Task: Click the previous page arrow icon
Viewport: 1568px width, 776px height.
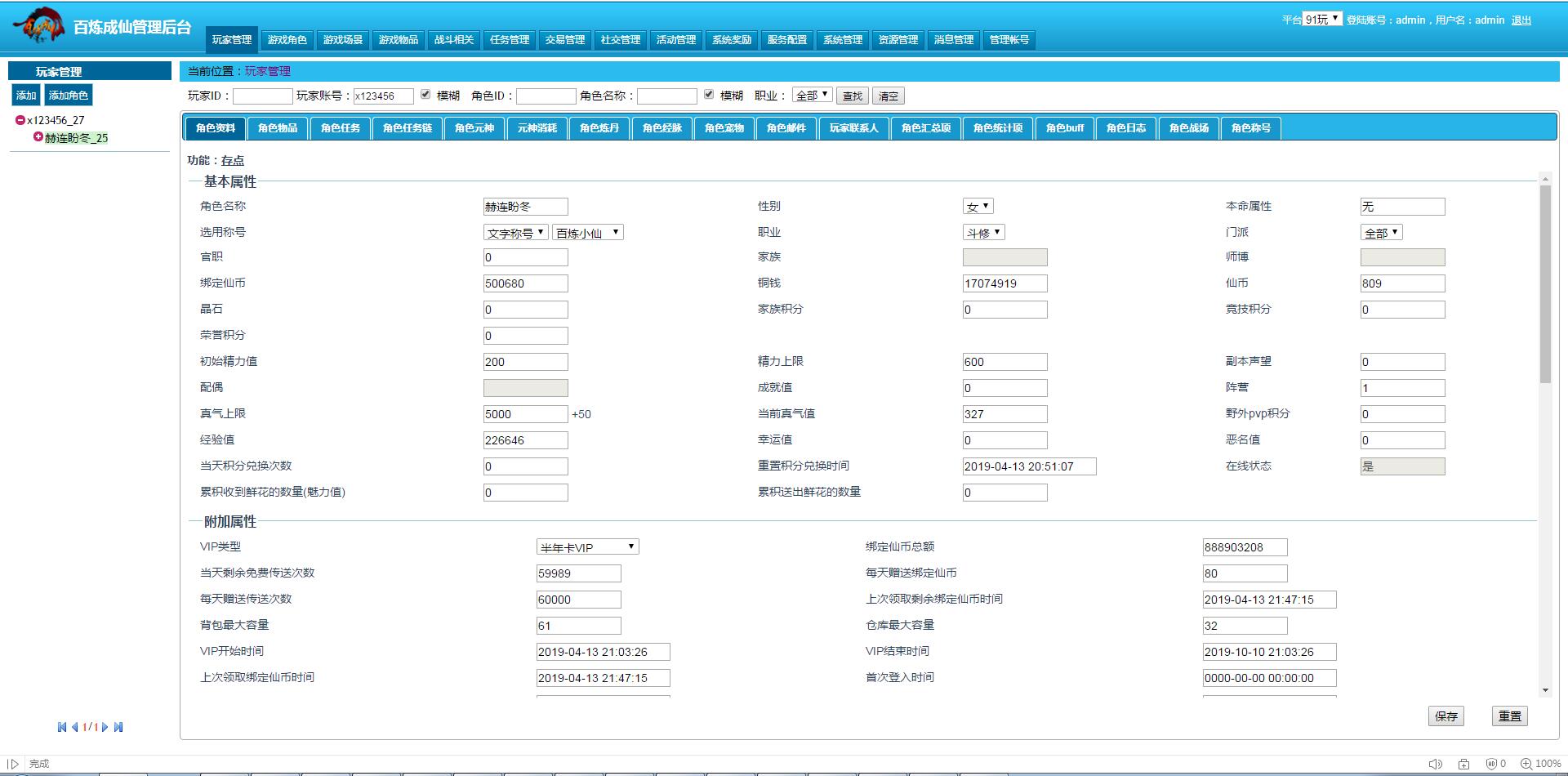Action: (x=75, y=727)
